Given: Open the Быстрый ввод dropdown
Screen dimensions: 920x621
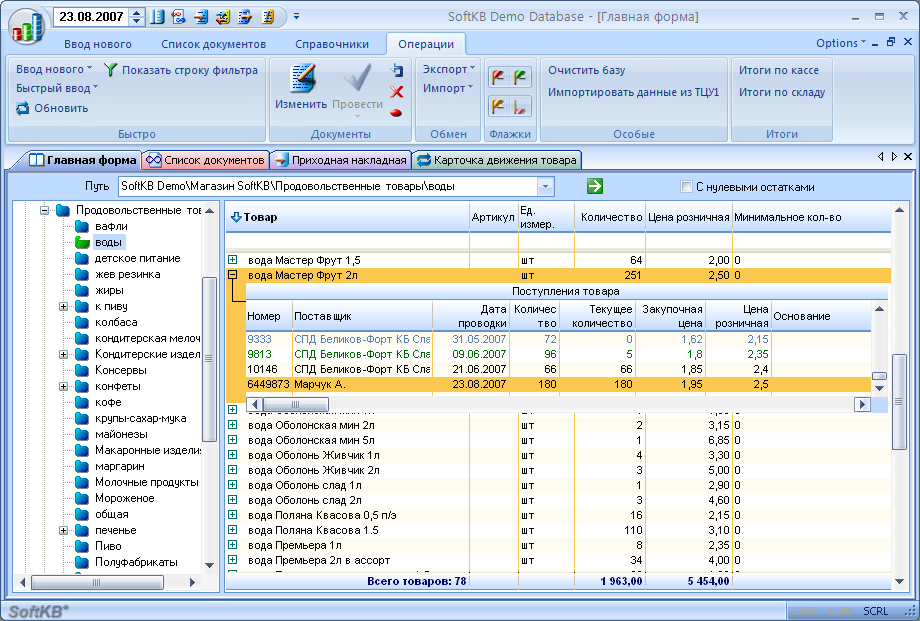Looking at the screenshot, I should [57, 88].
